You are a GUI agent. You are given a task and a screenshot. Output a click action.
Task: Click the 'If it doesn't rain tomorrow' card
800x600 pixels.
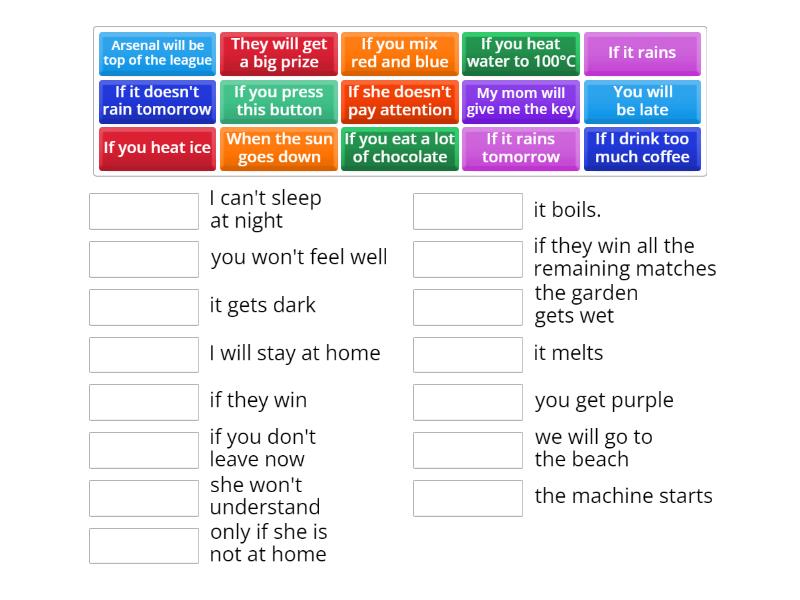157,101
